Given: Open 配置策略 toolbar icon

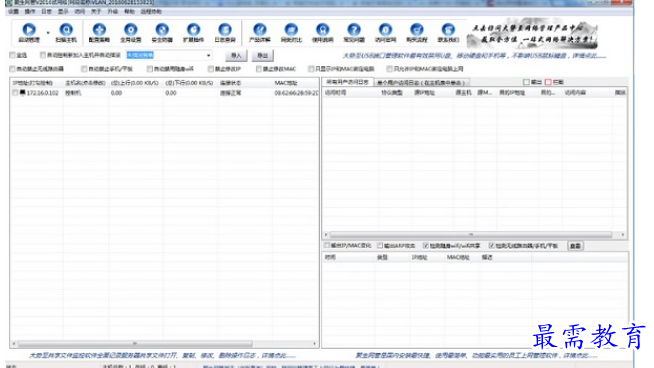Looking at the screenshot, I should click(99, 30).
